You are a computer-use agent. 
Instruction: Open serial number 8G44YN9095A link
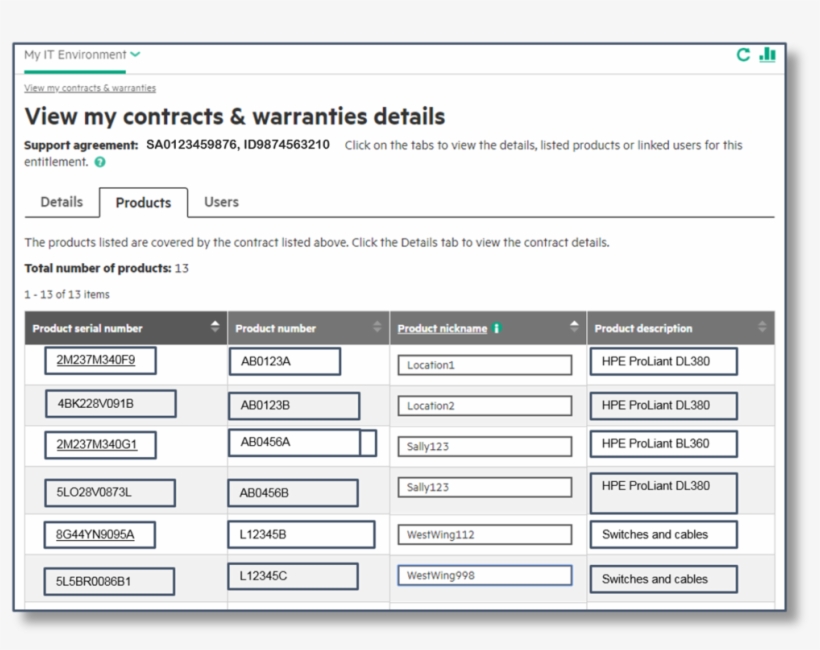[x=95, y=534]
